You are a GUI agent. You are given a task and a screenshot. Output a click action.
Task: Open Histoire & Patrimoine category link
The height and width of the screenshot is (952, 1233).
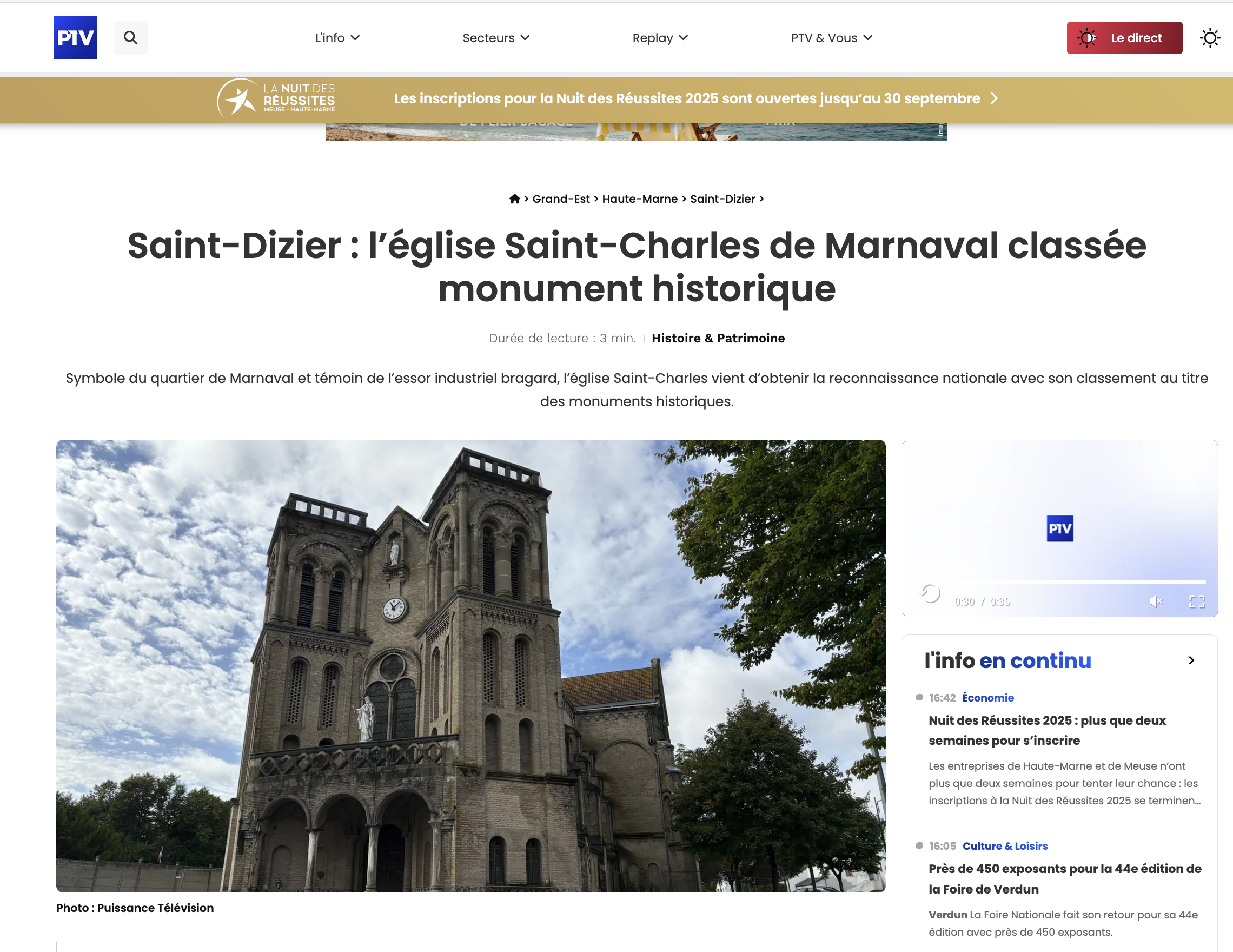tap(718, 338)
